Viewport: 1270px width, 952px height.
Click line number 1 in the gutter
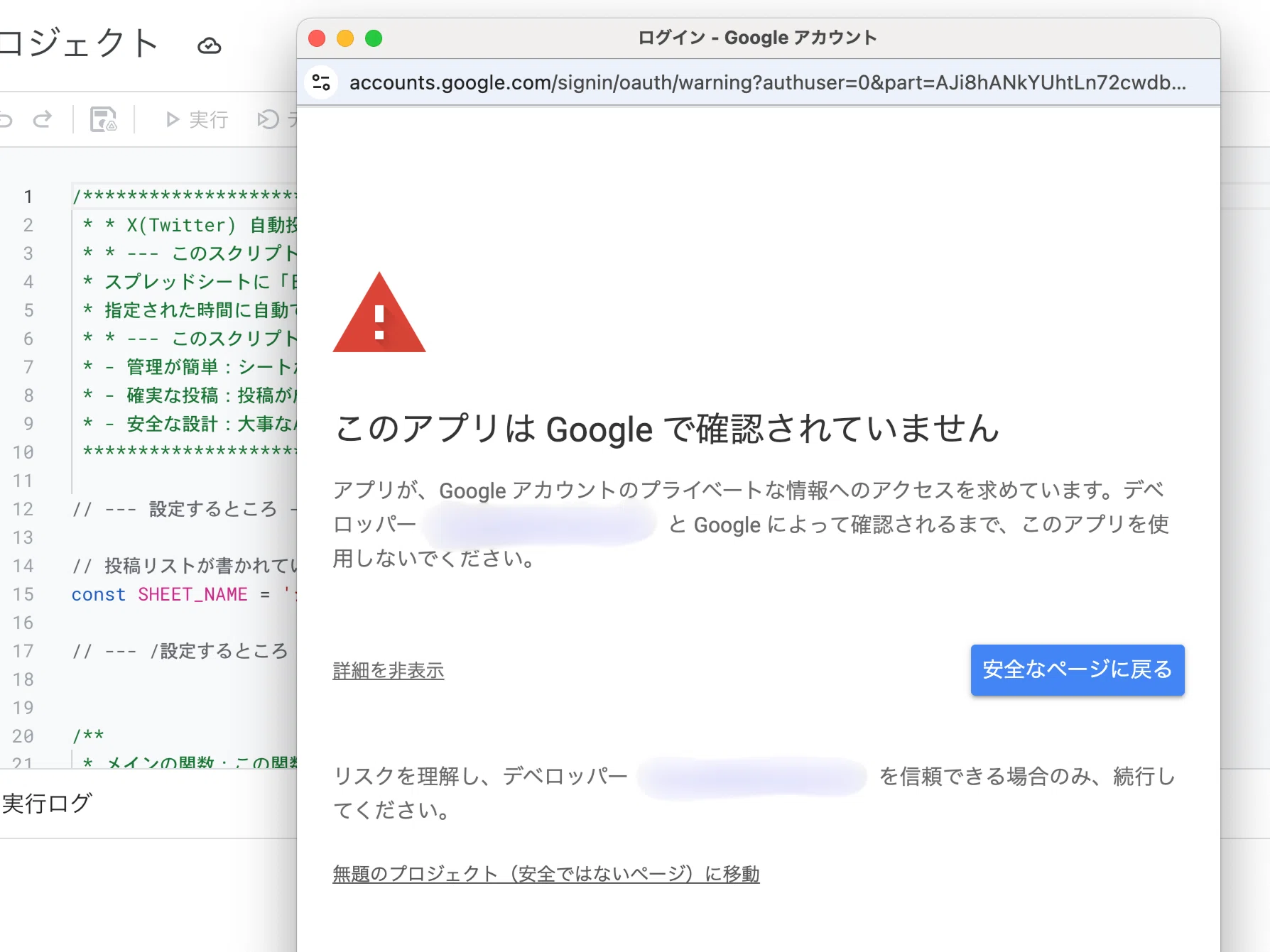pos(28,197)
